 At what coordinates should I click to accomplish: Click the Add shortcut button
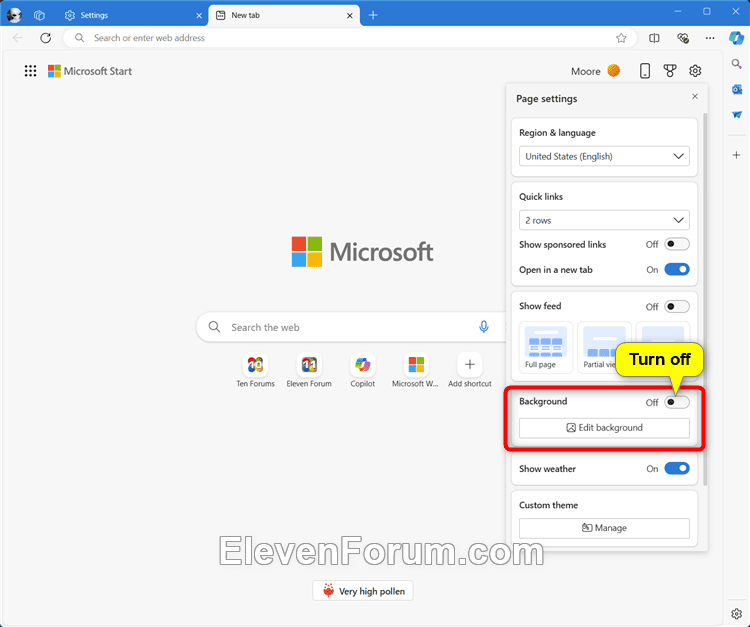click(x=470, y=371)
